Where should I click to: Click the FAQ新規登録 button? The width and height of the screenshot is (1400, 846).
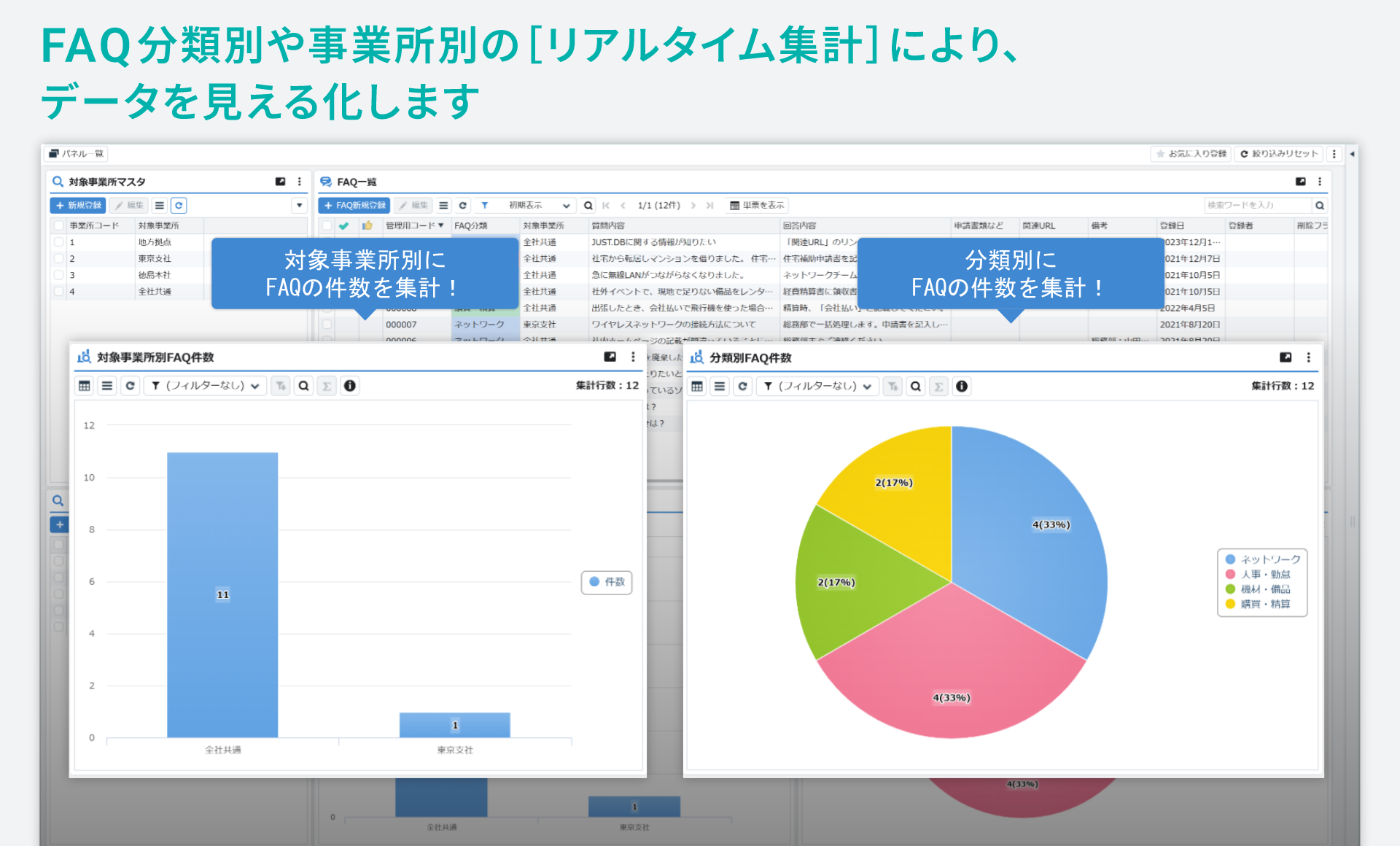click(x=354, y=205)
